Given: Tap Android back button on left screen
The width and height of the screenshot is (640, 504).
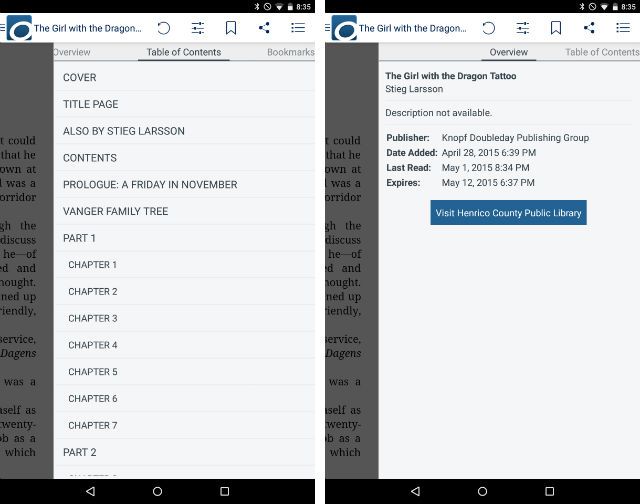Looking at the screenshot, I should tap(91, 491).
